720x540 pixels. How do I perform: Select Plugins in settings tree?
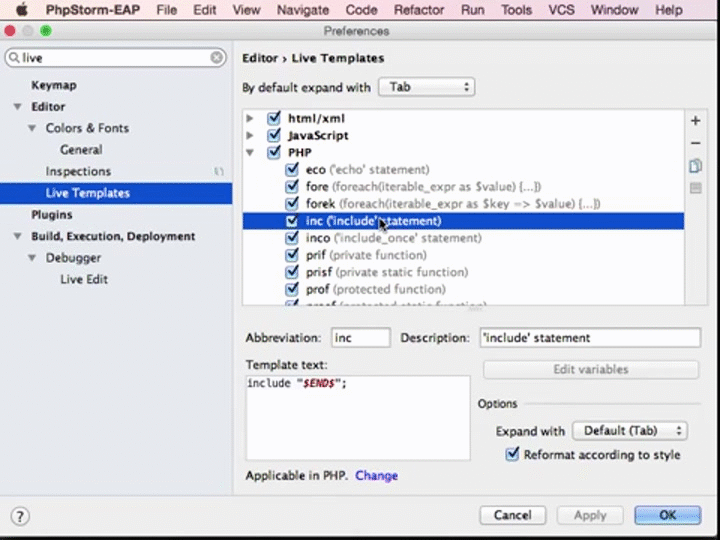51,214
